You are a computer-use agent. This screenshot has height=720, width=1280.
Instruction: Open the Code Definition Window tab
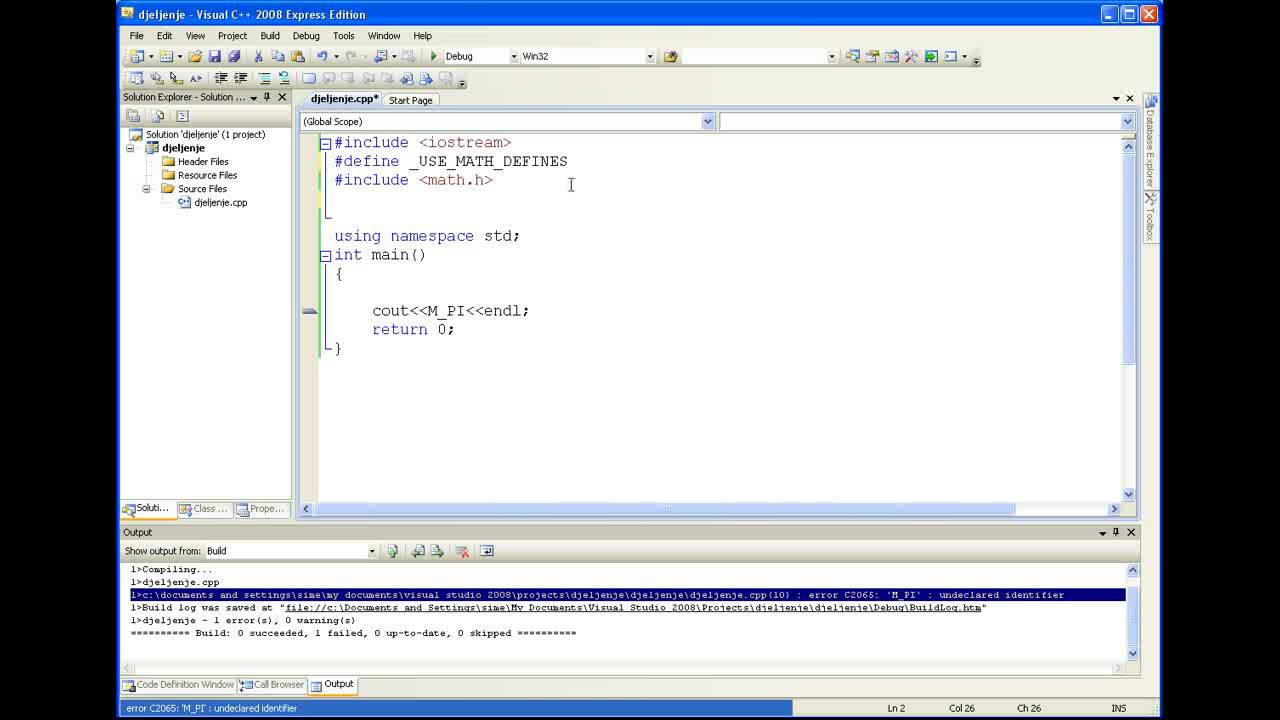[178, 685]
